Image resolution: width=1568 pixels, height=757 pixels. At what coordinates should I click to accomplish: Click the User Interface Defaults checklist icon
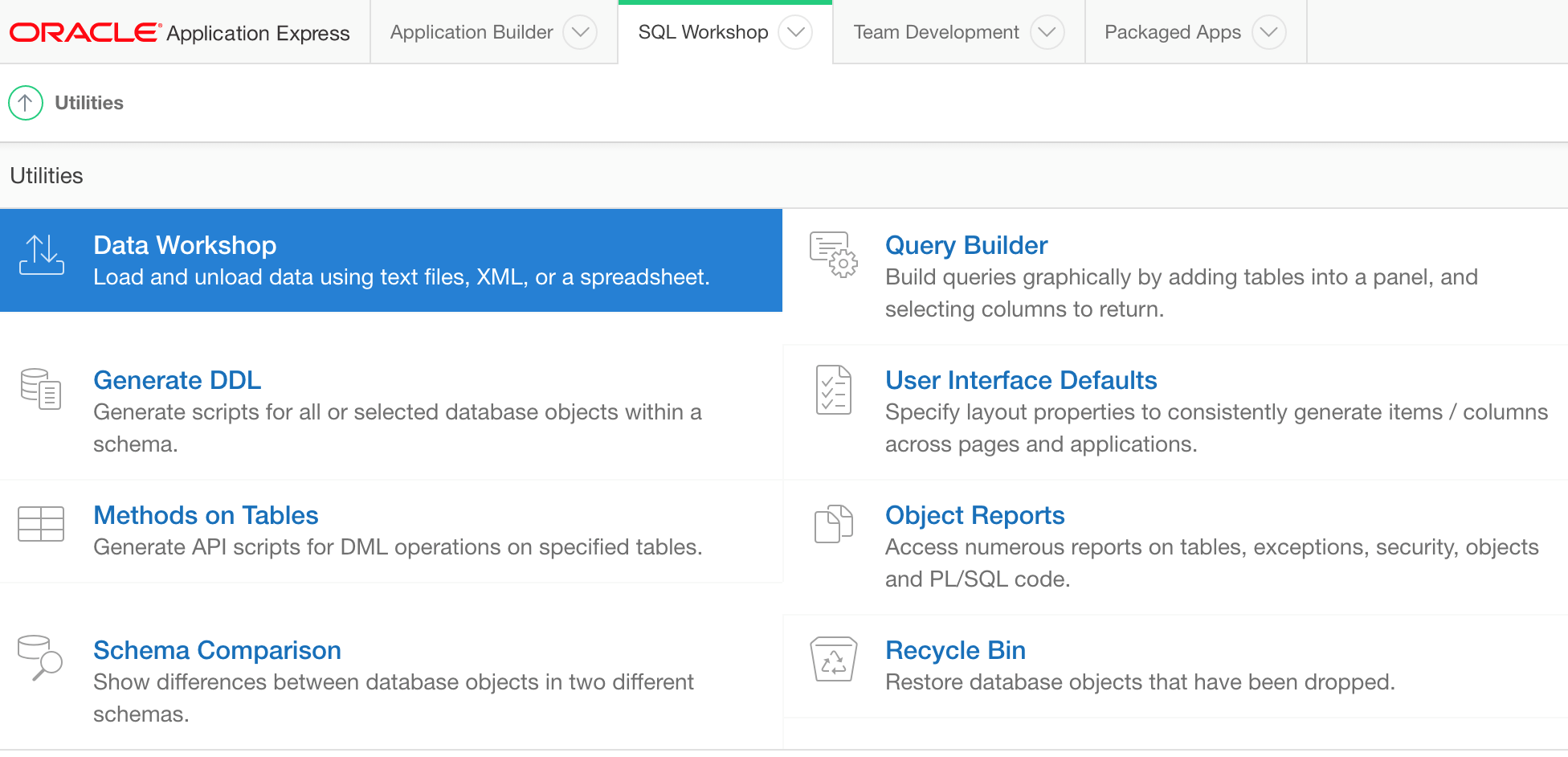click(834, 390)
